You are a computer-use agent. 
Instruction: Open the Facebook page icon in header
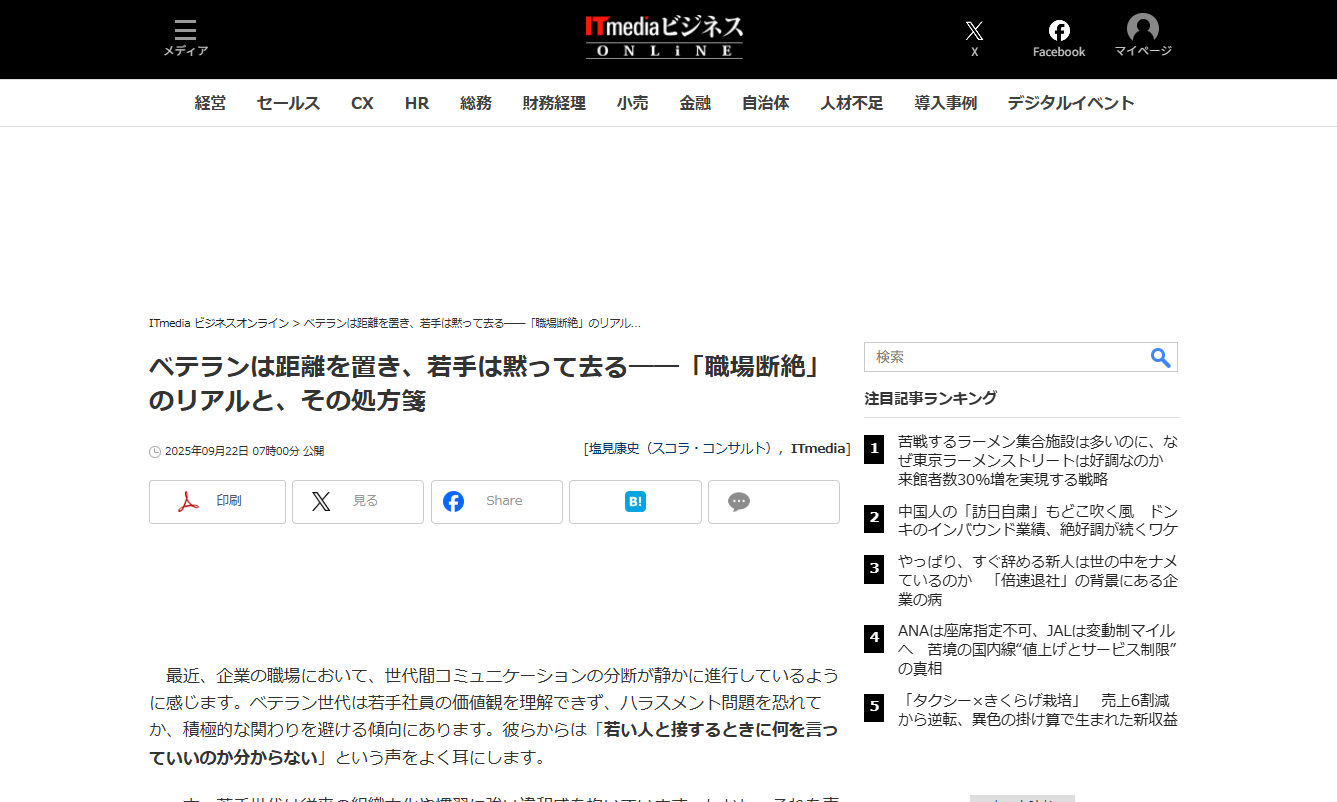click(1058, 38)
